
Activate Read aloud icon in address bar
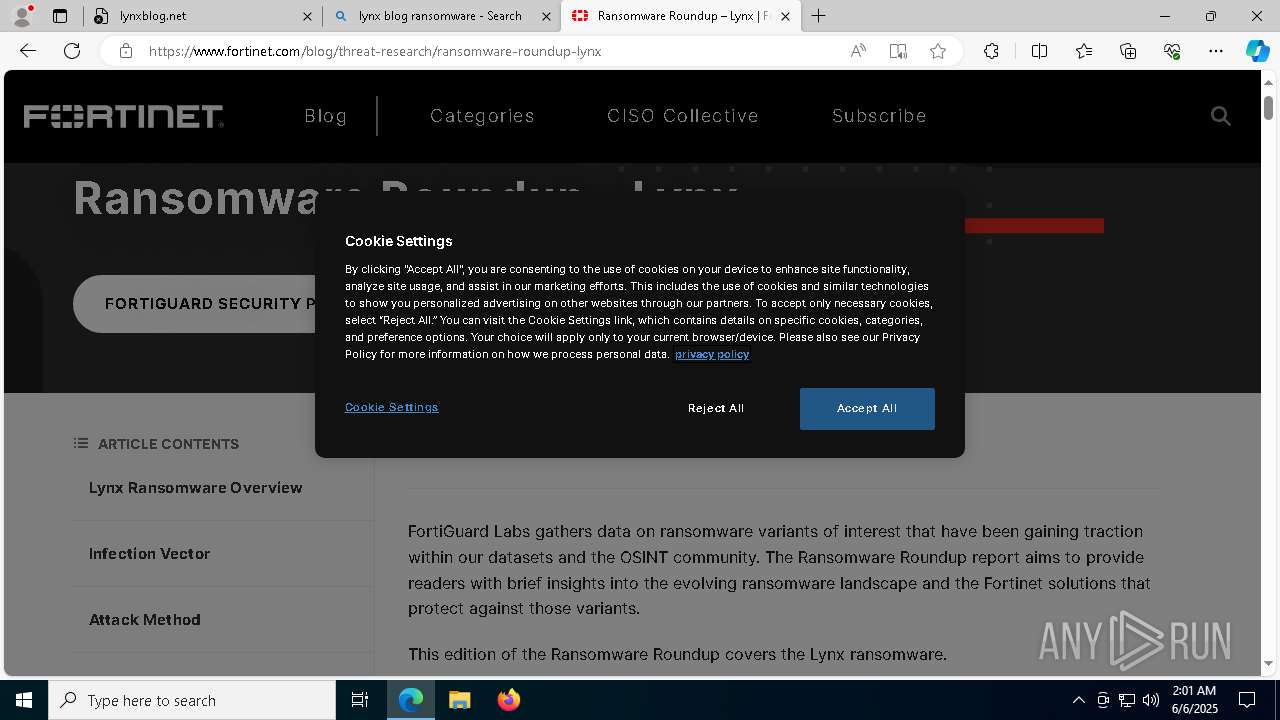pyautogui.click(x=858, y=51)
